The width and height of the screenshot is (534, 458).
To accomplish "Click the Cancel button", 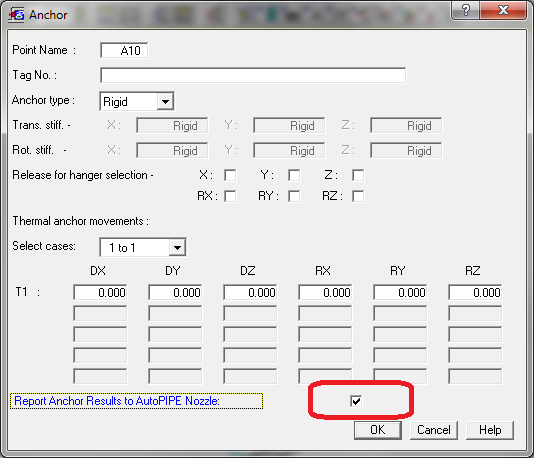I will point(434,430).
